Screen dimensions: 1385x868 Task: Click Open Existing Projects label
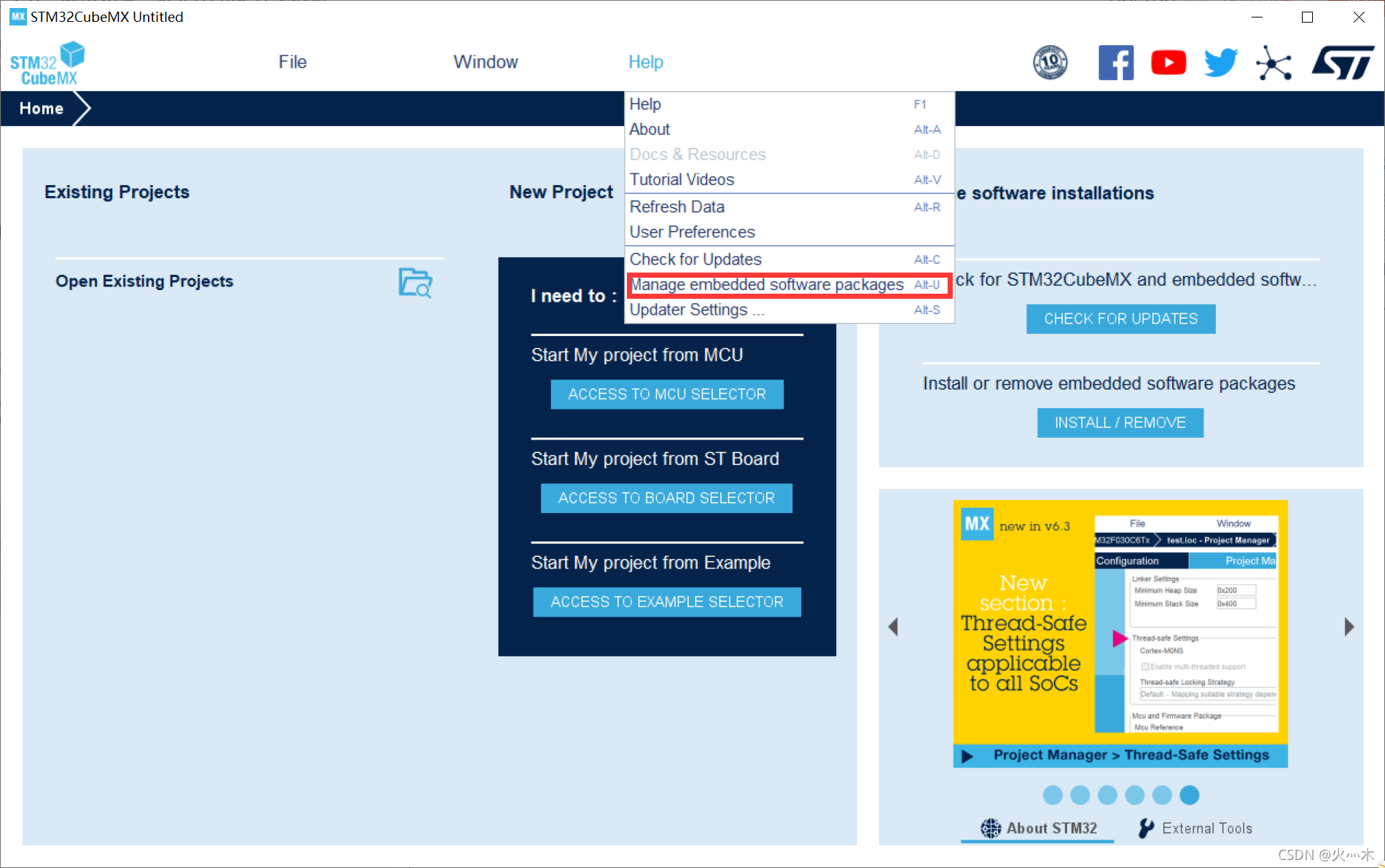144,281
